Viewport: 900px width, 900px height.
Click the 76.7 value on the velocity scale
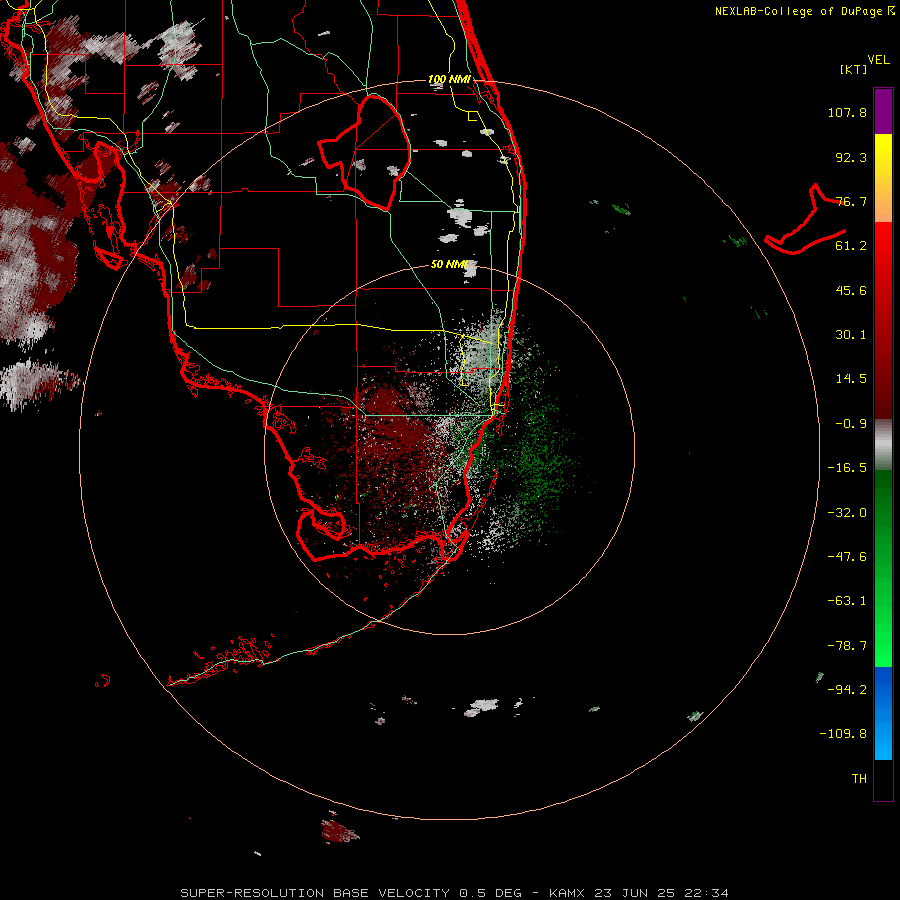point(851,201)
